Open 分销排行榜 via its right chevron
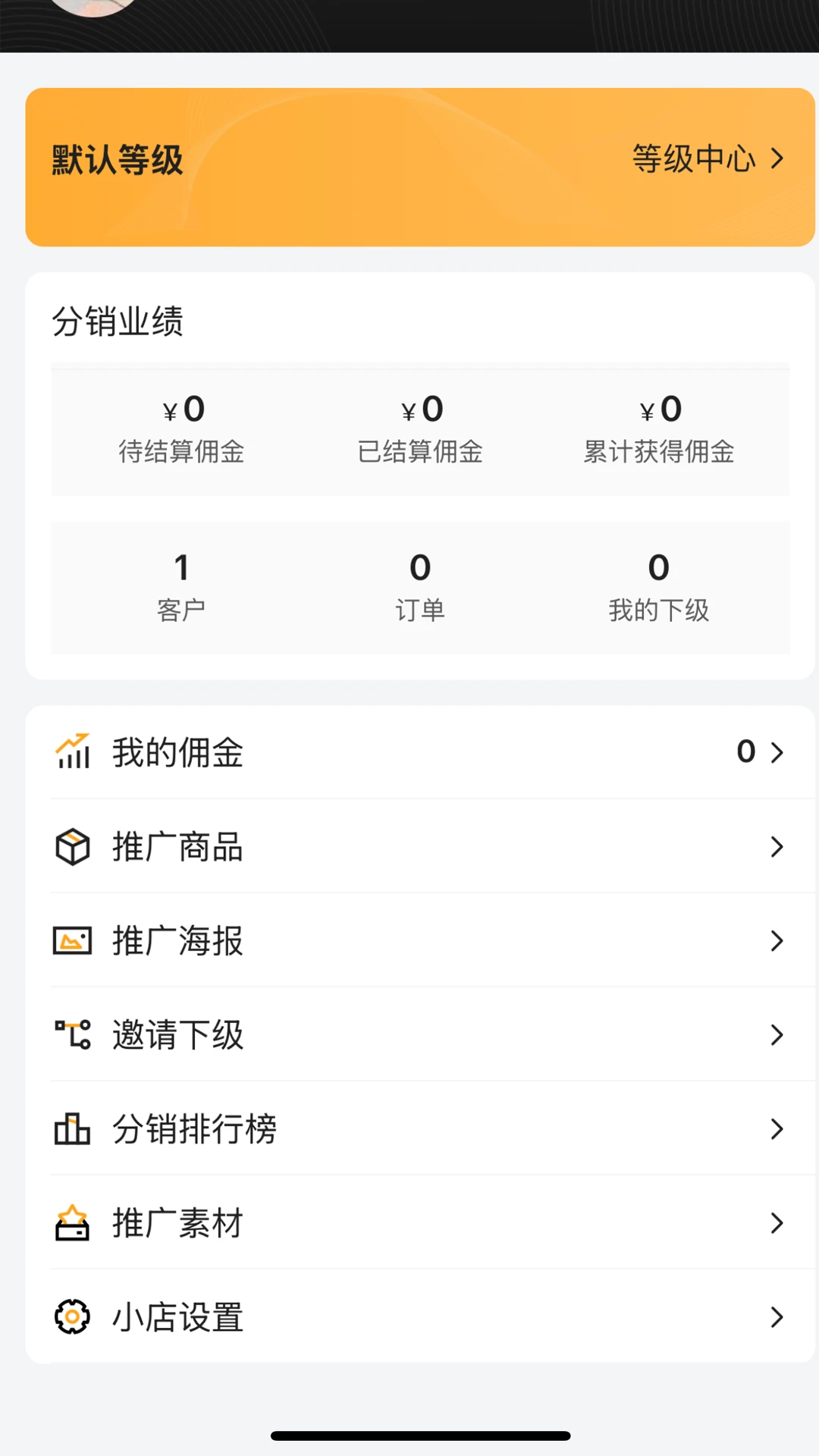 click(x=777, y=1128)
